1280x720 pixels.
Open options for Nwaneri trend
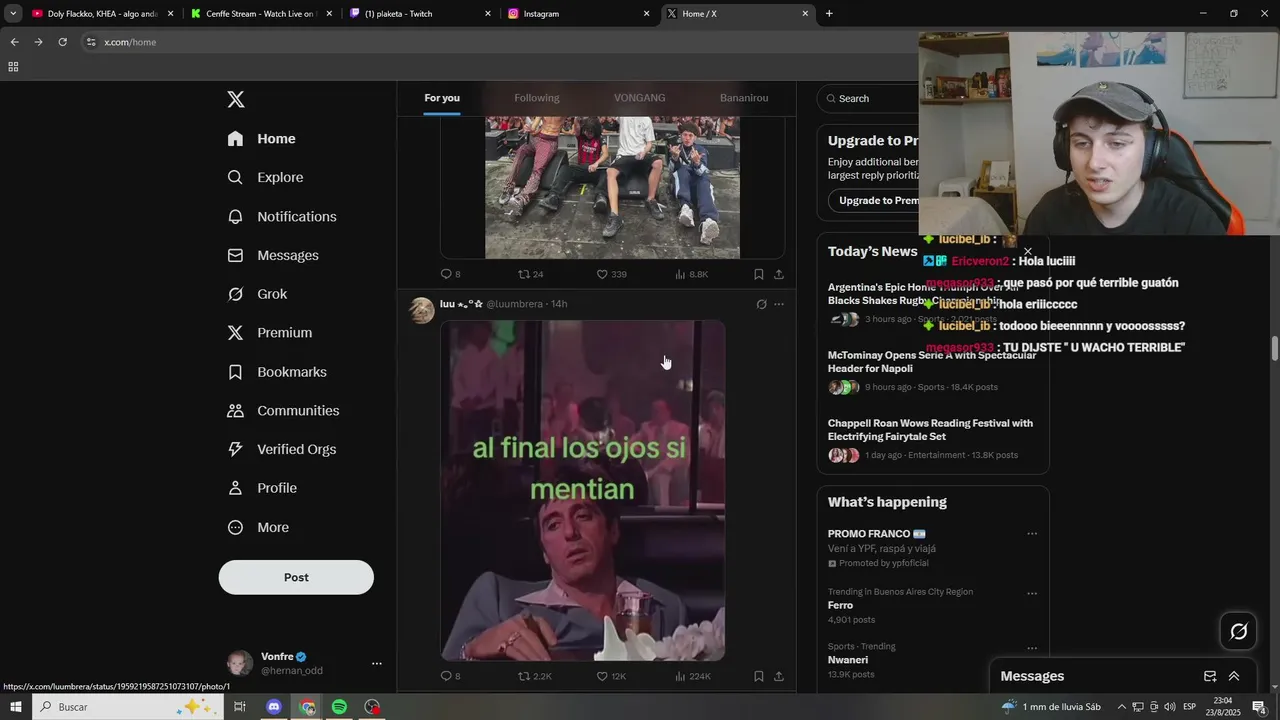(1032, 648)
